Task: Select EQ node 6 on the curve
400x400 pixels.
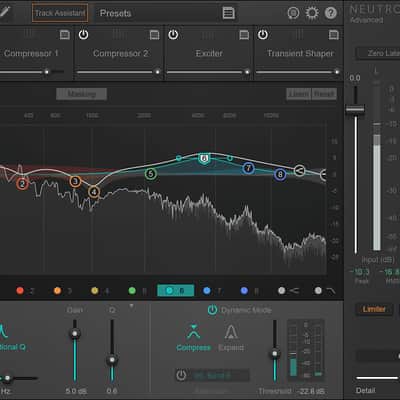Action: (x=204, y=159)
